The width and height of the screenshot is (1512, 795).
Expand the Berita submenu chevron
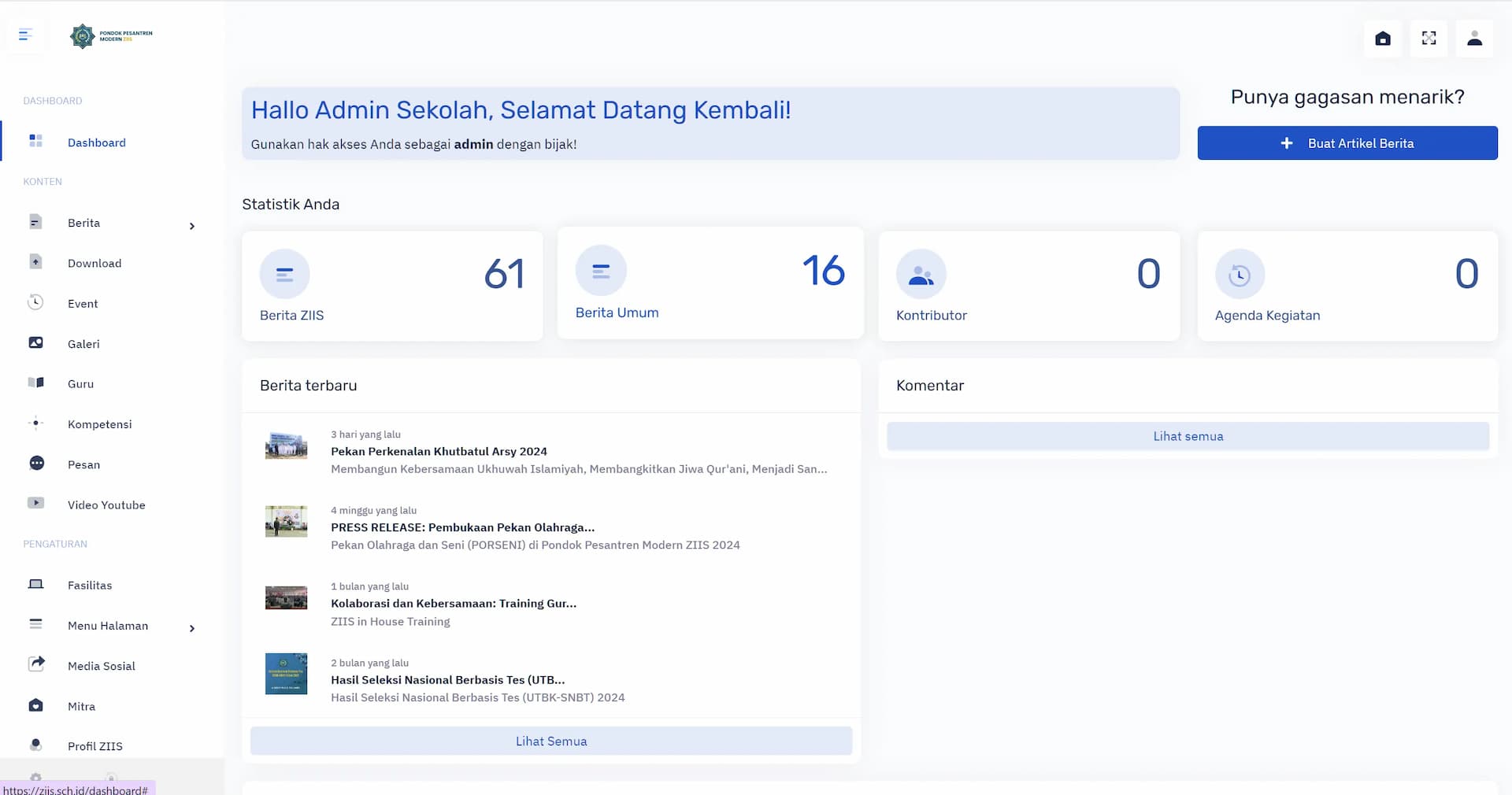point(192,226)
